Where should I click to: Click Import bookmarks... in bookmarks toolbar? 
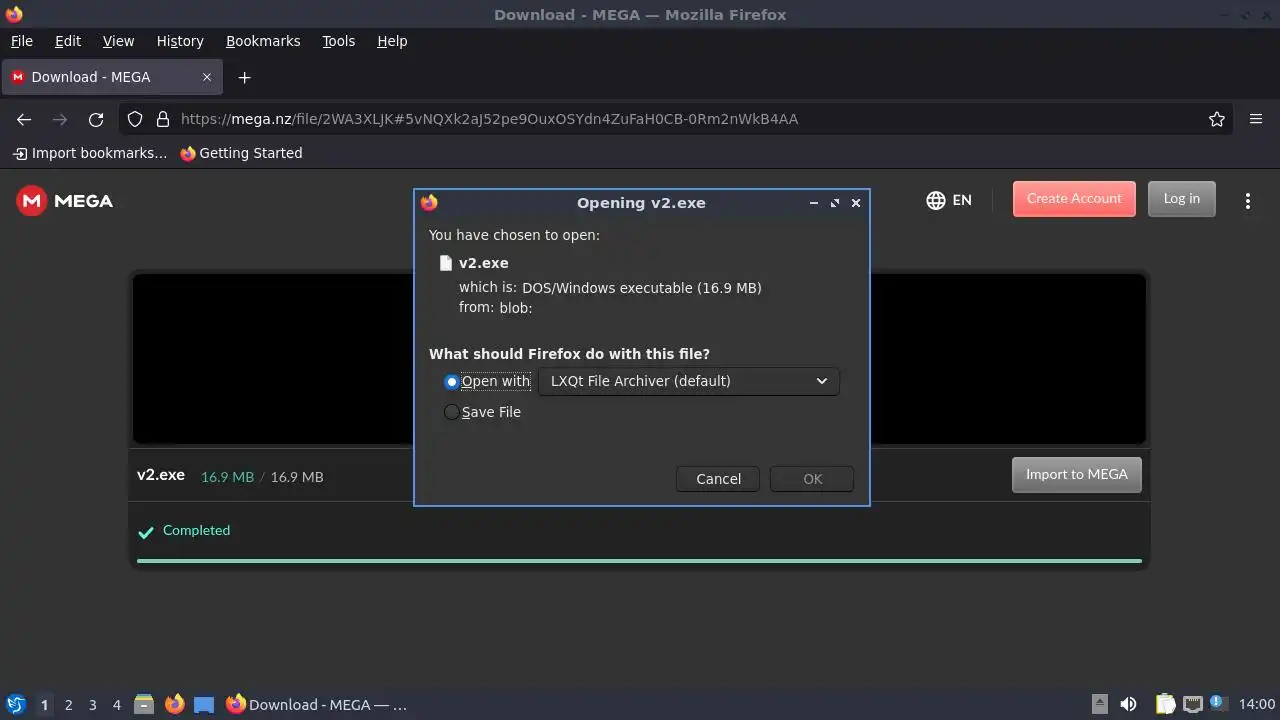[90, 153]
